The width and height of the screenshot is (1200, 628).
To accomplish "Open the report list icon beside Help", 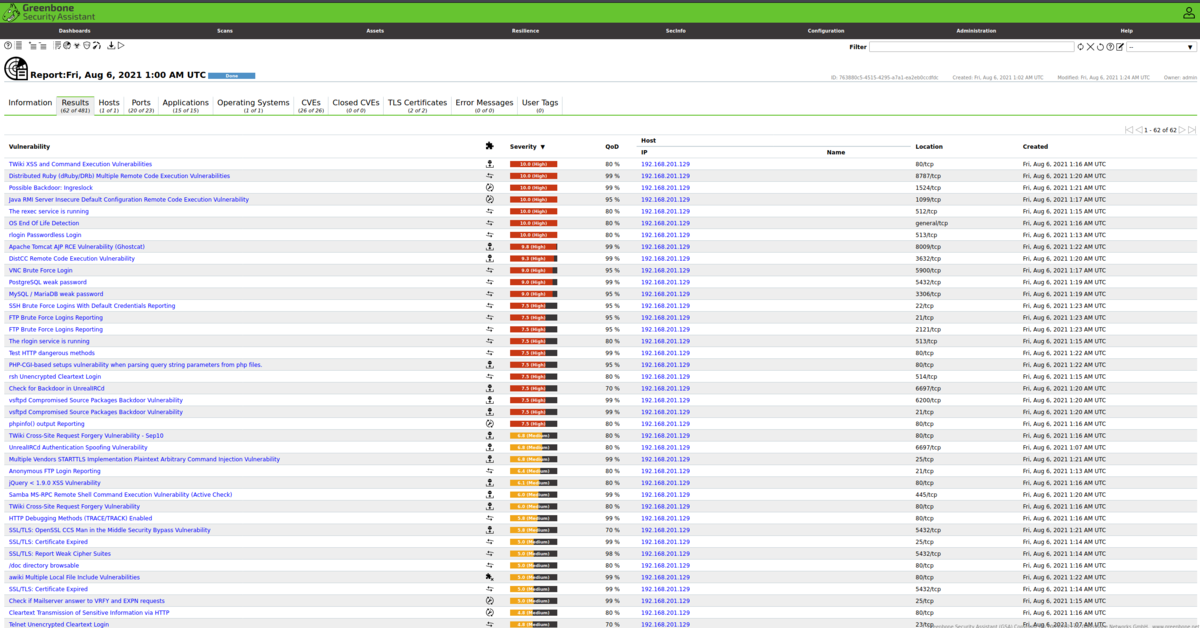I will click(19, 45).
